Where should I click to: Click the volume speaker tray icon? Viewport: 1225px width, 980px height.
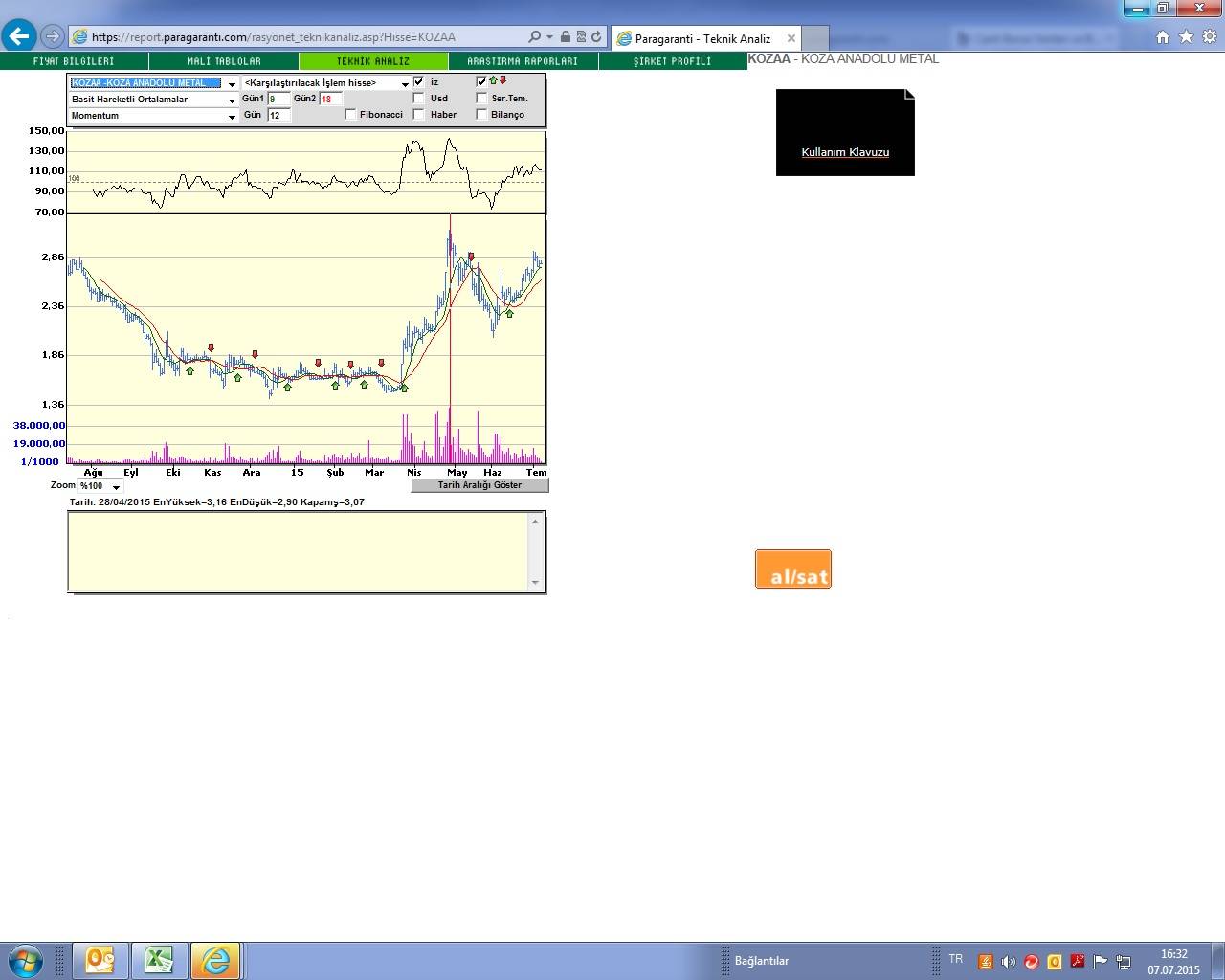tap(1008, 962)
